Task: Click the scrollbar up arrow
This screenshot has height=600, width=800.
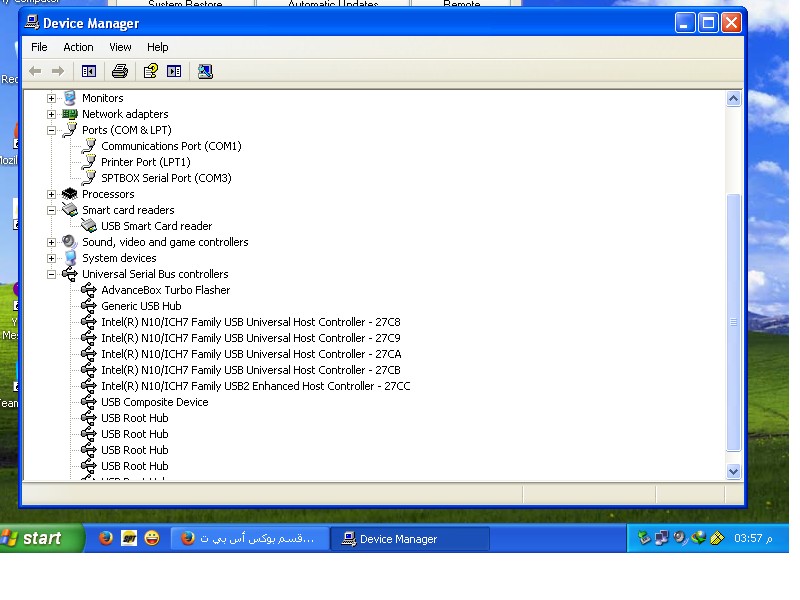Action: coord(734,98)
